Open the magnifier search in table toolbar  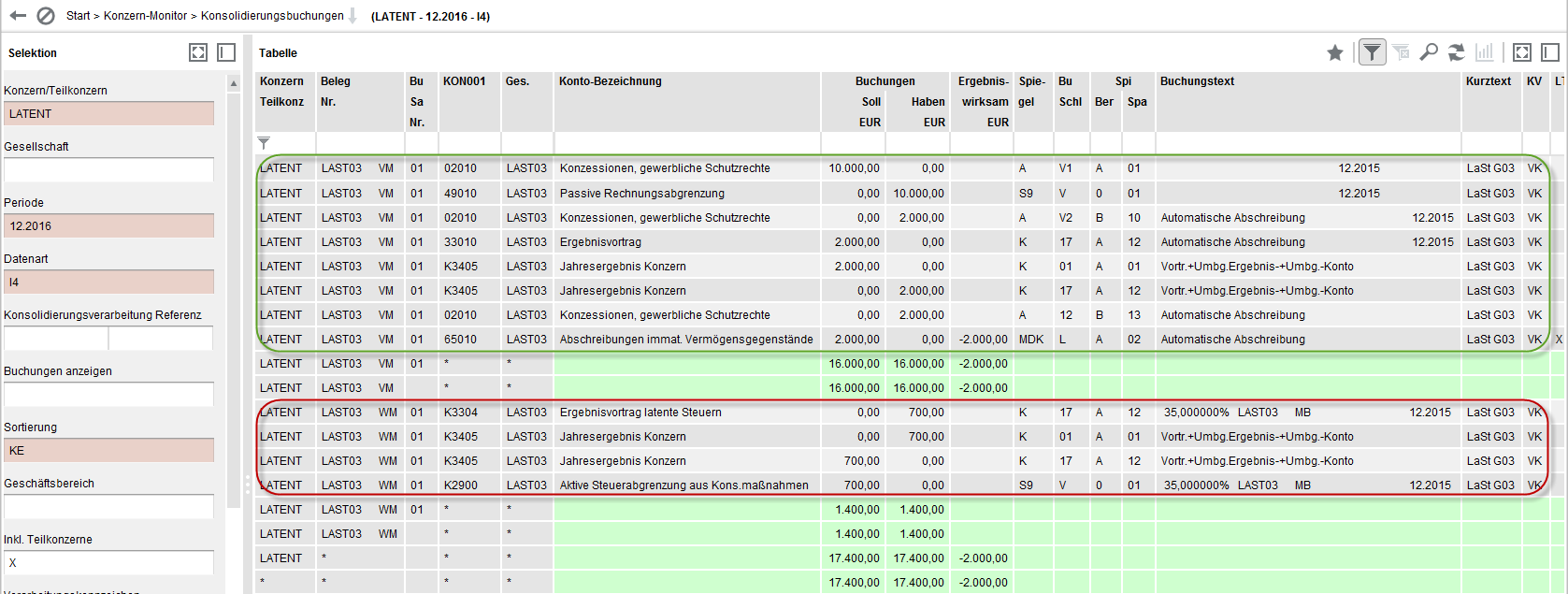click(1429, 52)
